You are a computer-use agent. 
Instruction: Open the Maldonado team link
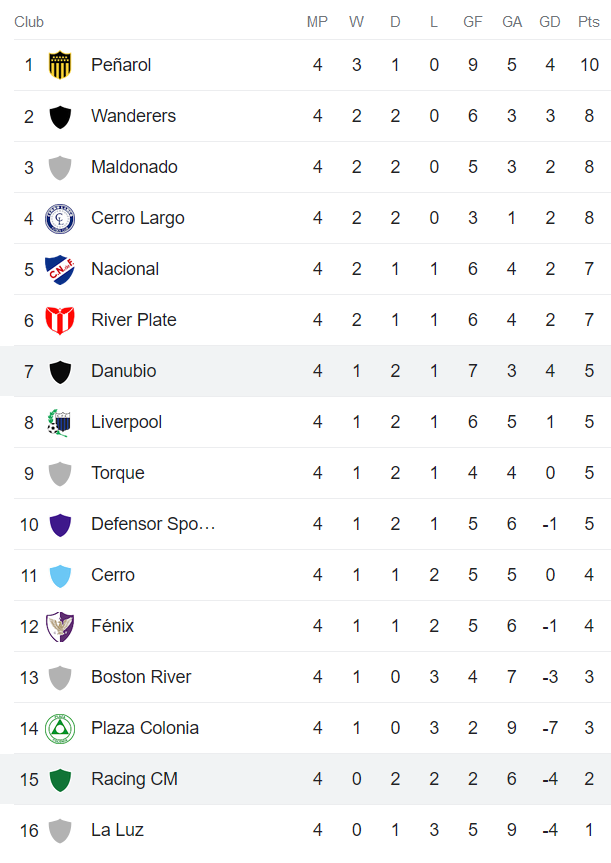click(134, 167)
